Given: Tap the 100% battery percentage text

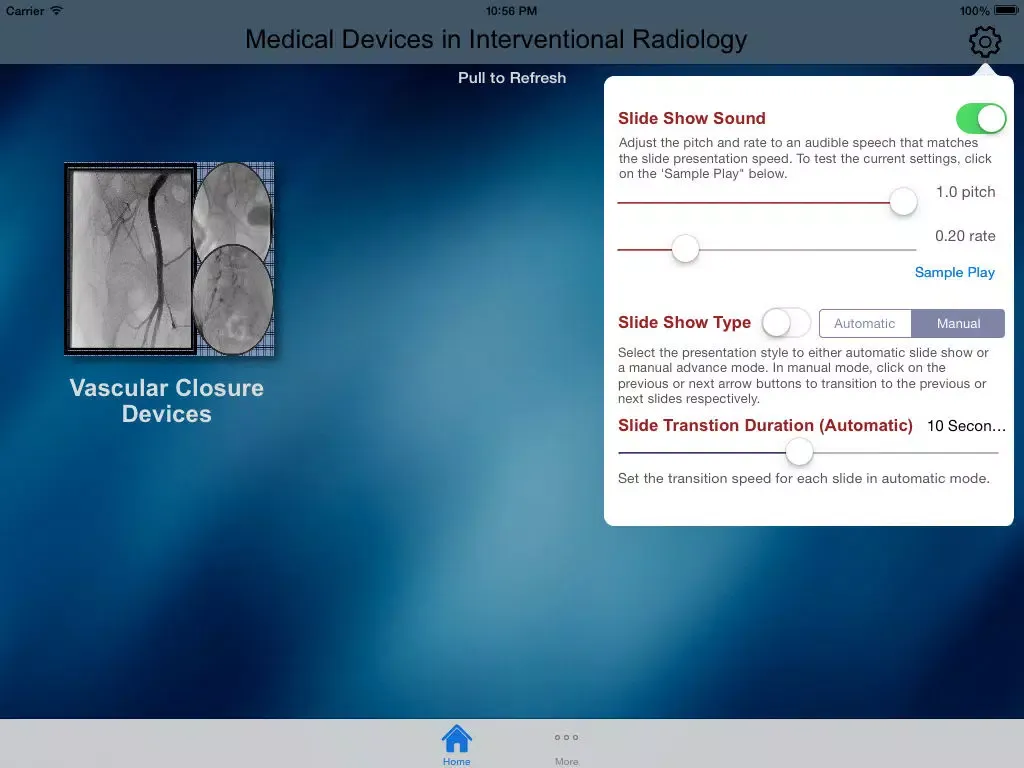Looking at the screenshot, I should (974, 11).
